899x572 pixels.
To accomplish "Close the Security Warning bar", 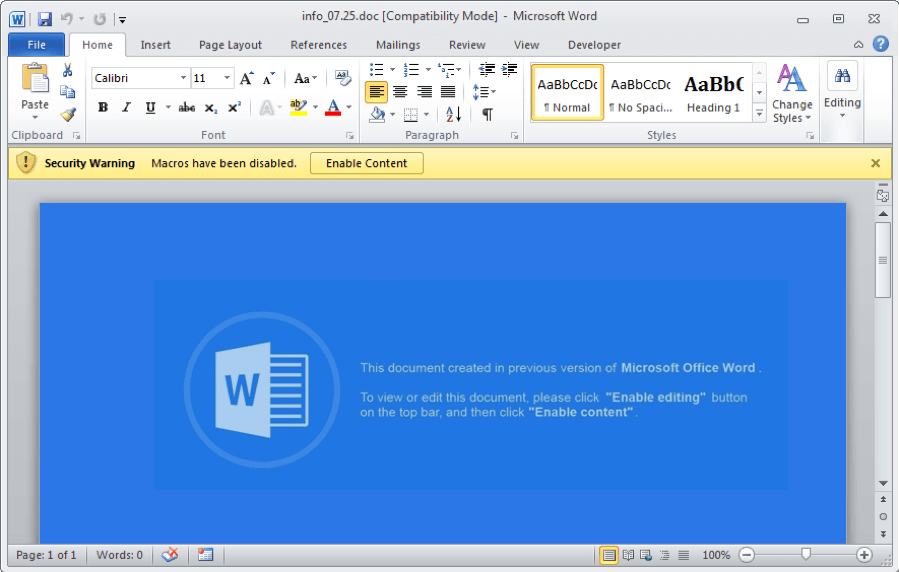I will click(875, 163).
